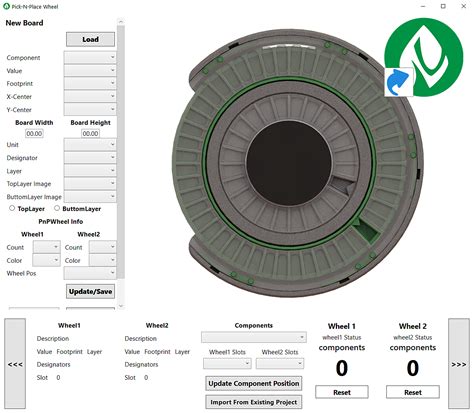Open the Footprint dropdown
The height and width of the screenshot is (413, 474).
pyautogui.click(x=90, y=83)
